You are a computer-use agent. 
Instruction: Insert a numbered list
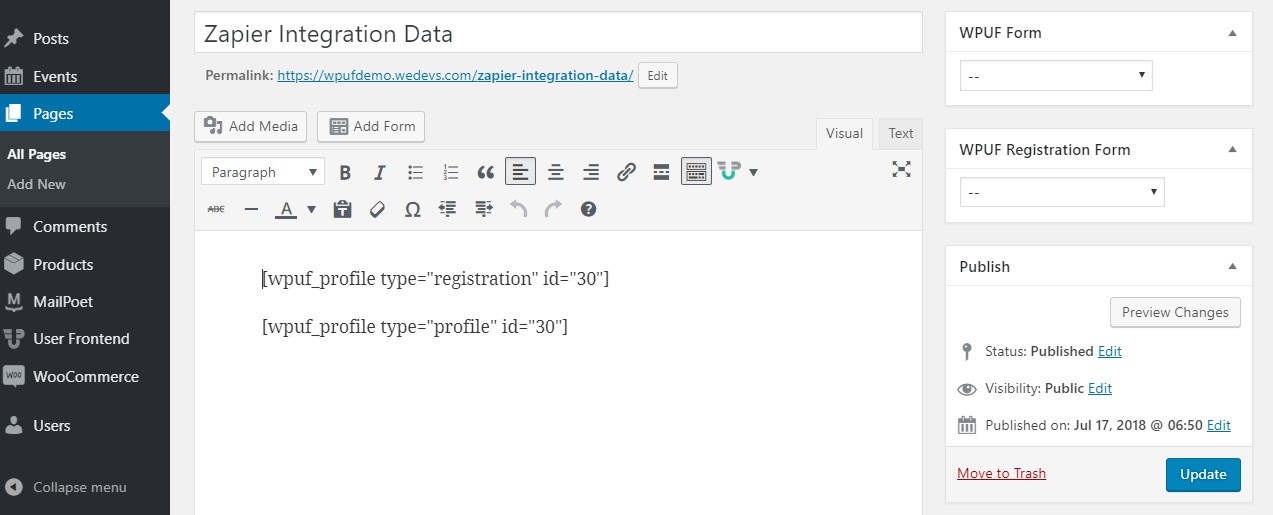click(451, 172)
